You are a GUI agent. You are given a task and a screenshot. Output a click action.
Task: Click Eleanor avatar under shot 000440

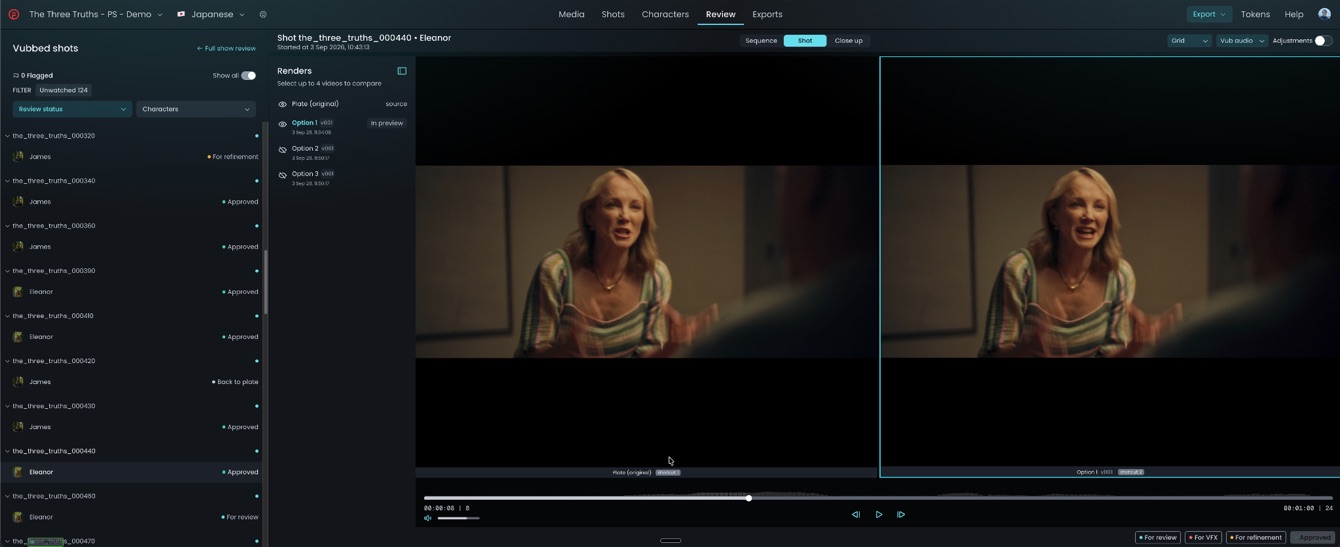point(18,472)
